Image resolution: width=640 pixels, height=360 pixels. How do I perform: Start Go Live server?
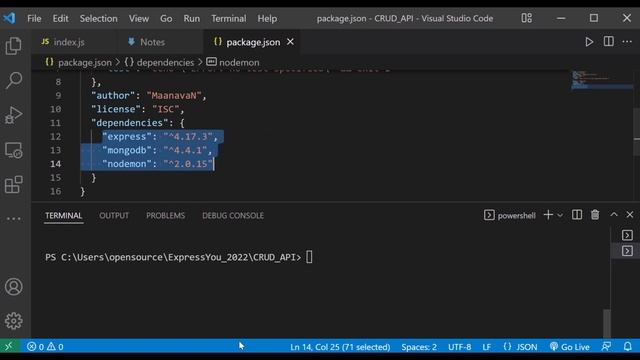(x=569, y=347)
